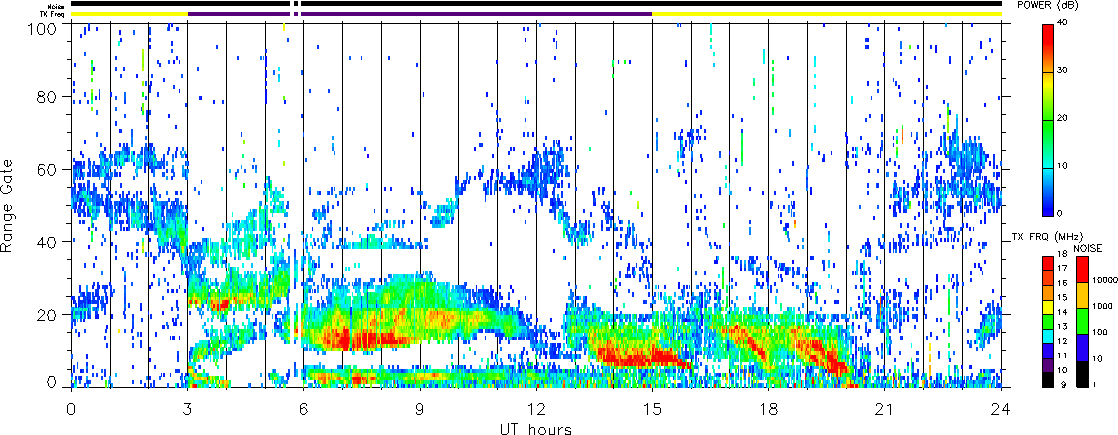Select the green band of POWER colorbar
Image resolution: width=1118 pixels, height=435 pixels.
tap(1048, 125)
